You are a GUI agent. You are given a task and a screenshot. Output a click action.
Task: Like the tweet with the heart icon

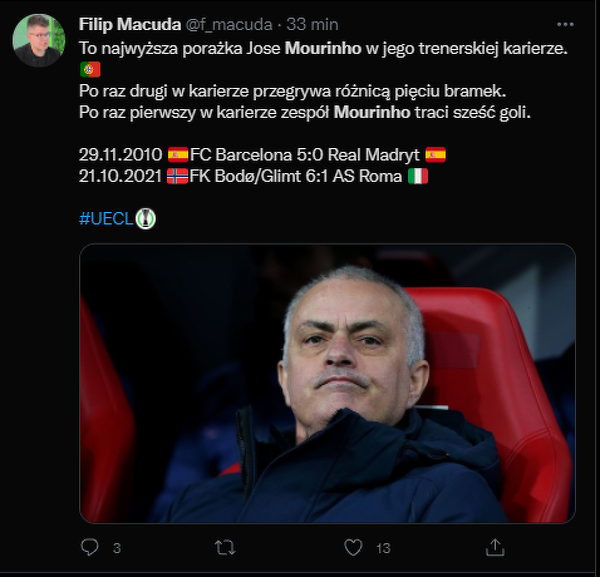pos(353,547)
